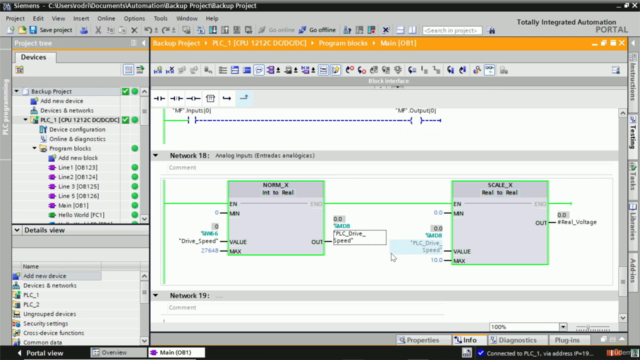The image size is (640, 360).
Task: Collapse the Project tree panel arrow
Action: click(x=144, y=43)
